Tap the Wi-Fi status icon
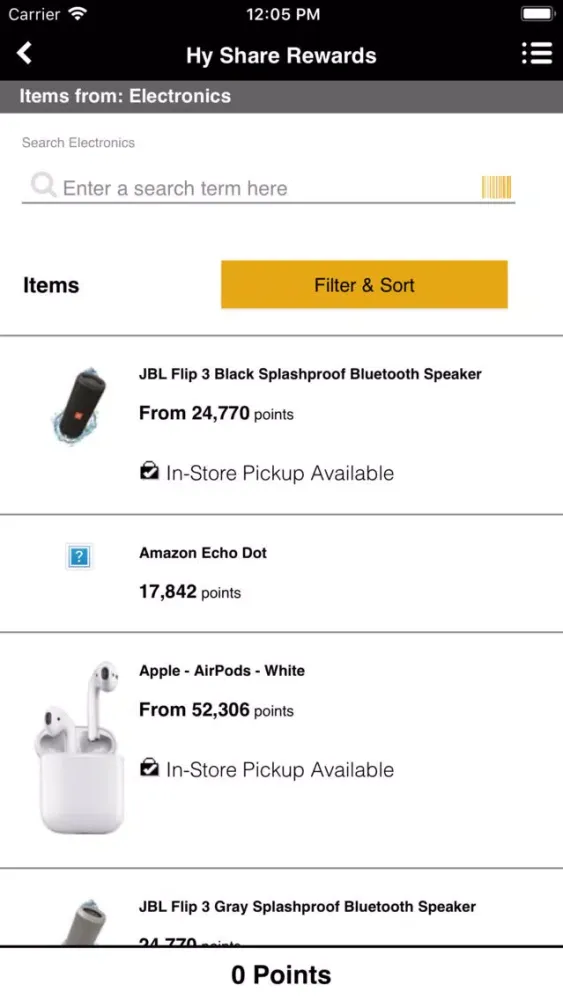Screen dimensions: 563x1000 77,14
